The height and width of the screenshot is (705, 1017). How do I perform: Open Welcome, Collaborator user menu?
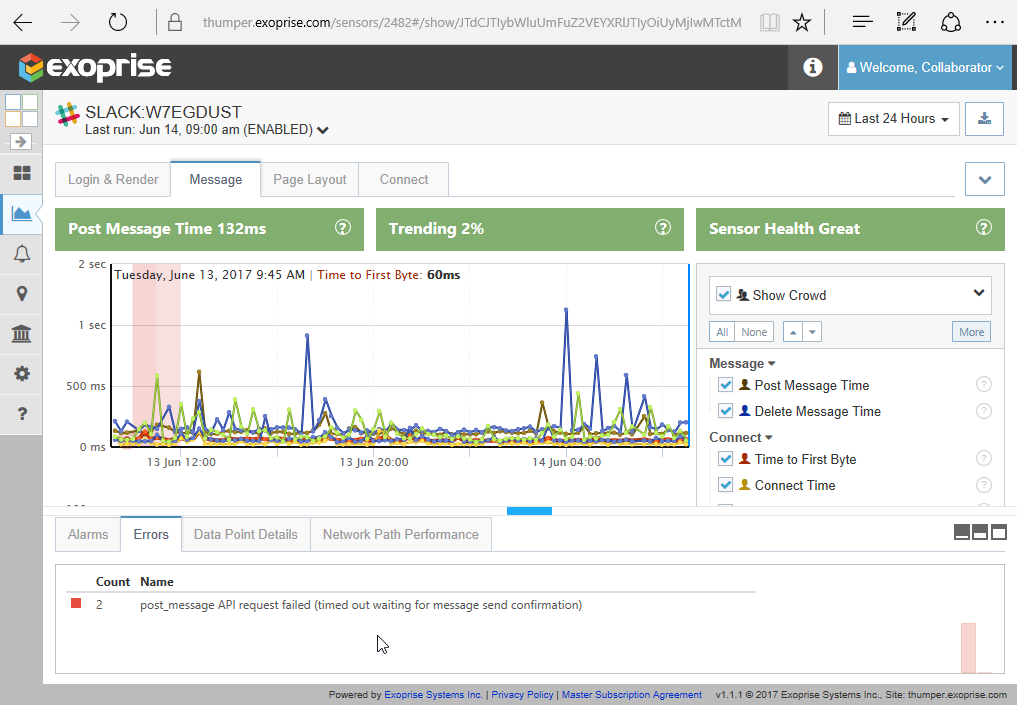pos(925,67)
